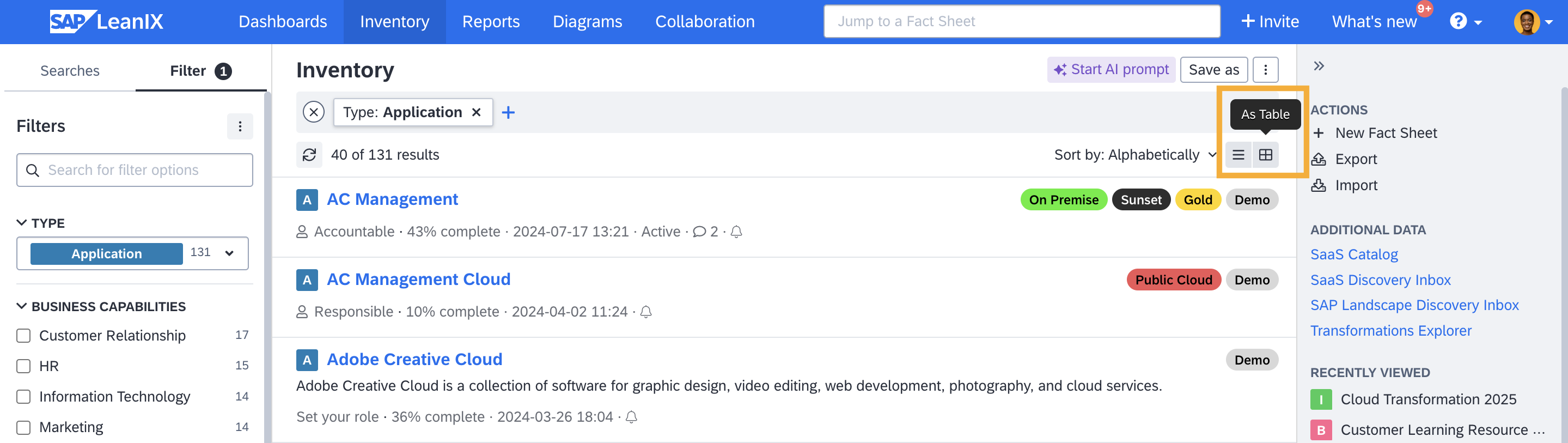Check the Customer Relationship capability filter
Image resolution: width=1568 pixels, height=443 pixels.
click(x=23, y=336)
